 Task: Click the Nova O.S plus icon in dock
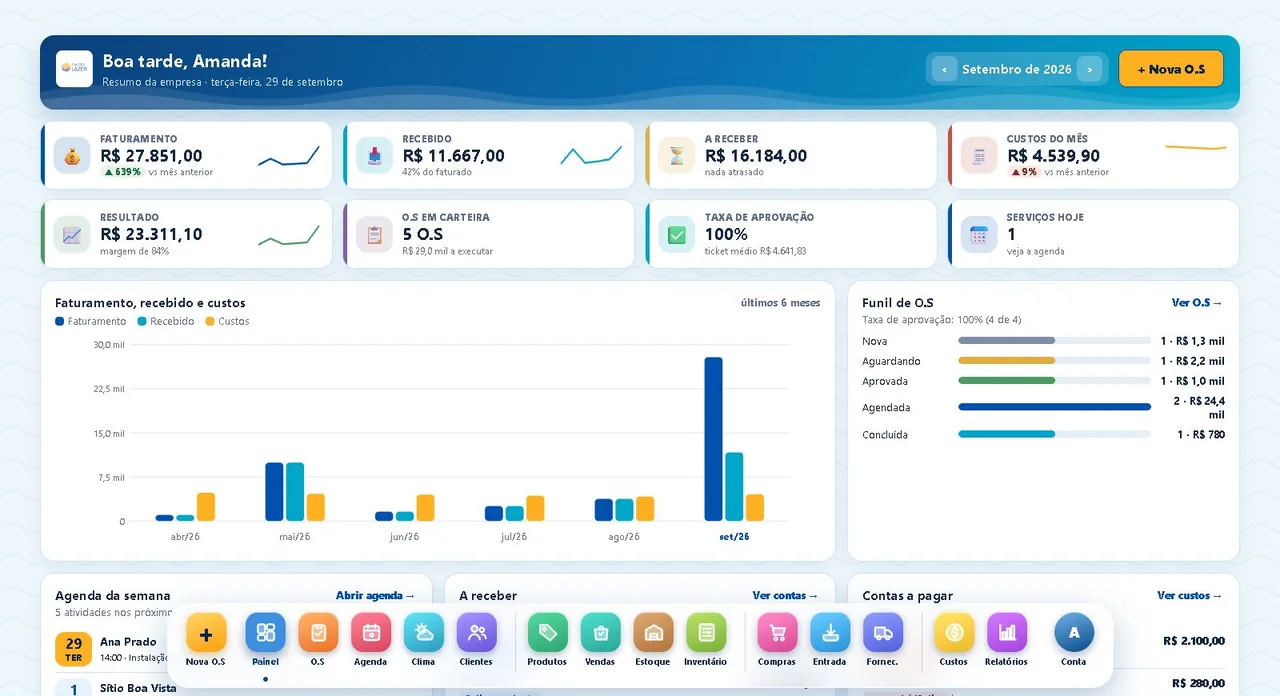206,633
